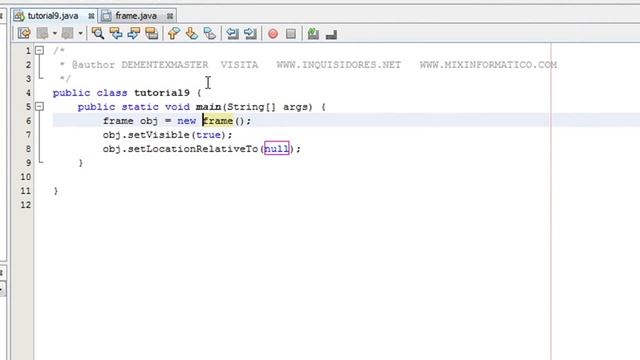
Task: Click Shift Line Right icon
Action: (250, 33)
